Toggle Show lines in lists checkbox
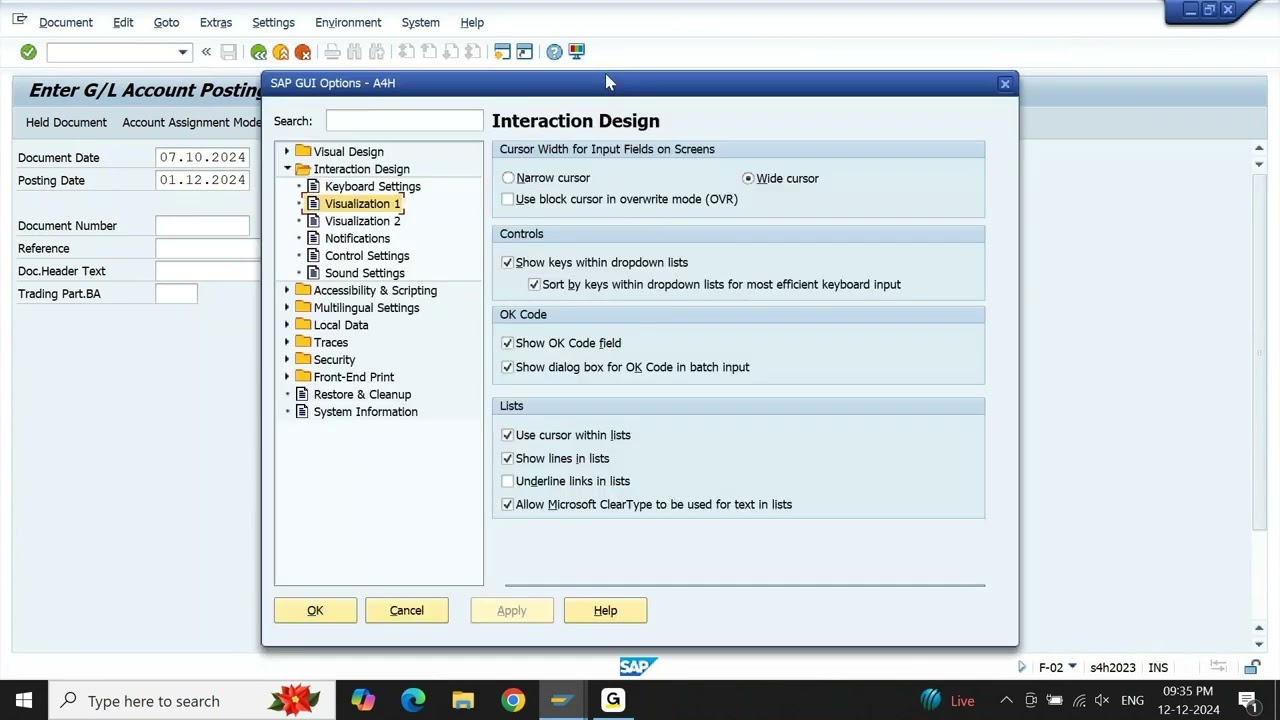Image resolution: width=1280 pixels, height=720 pixels. click(507, 458)
